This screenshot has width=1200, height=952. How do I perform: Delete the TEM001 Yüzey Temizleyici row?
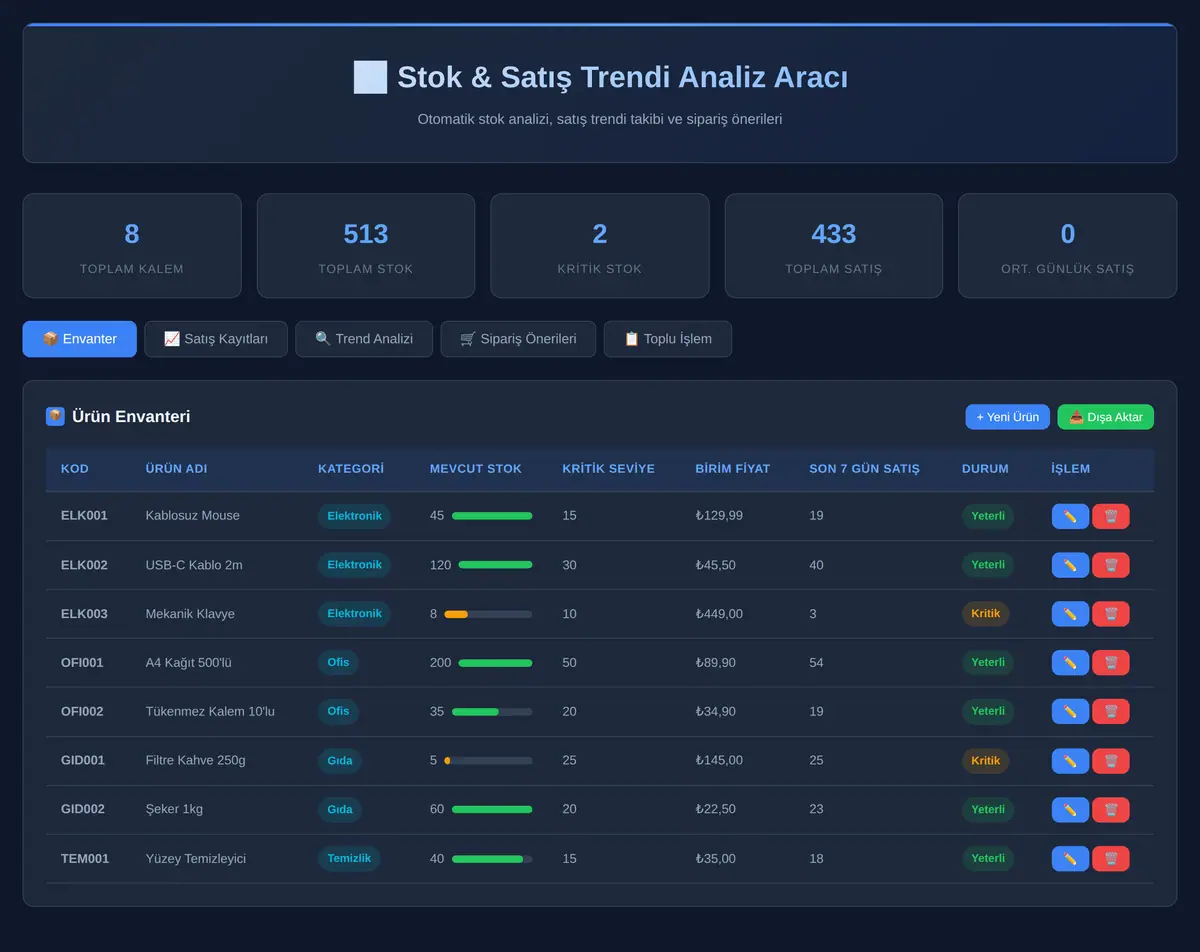1111,859
